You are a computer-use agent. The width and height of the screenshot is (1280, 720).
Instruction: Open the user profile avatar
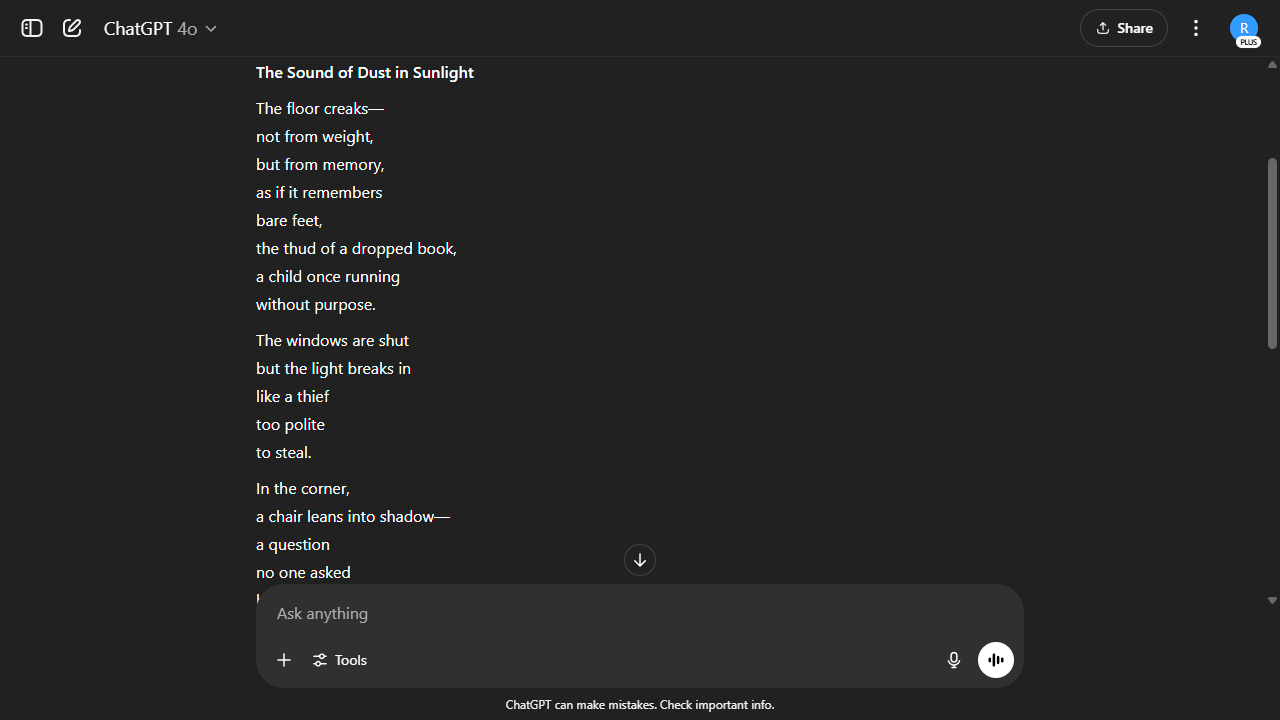pyautogui.click(x=1244, y=27)
